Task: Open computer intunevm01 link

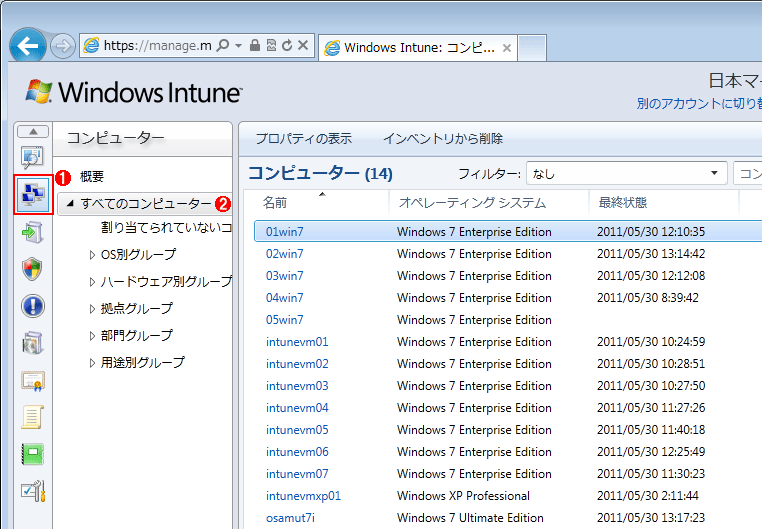Action: pos(297,342)
